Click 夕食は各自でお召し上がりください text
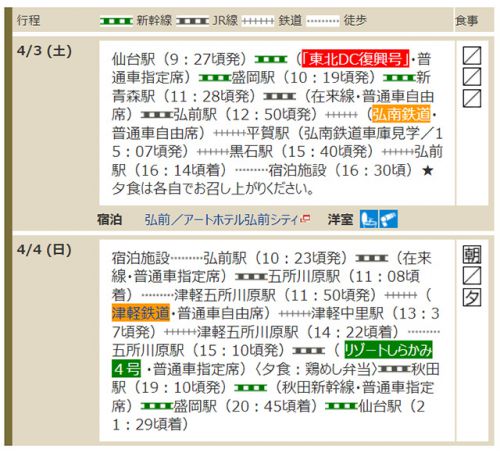 coord(212,189)
